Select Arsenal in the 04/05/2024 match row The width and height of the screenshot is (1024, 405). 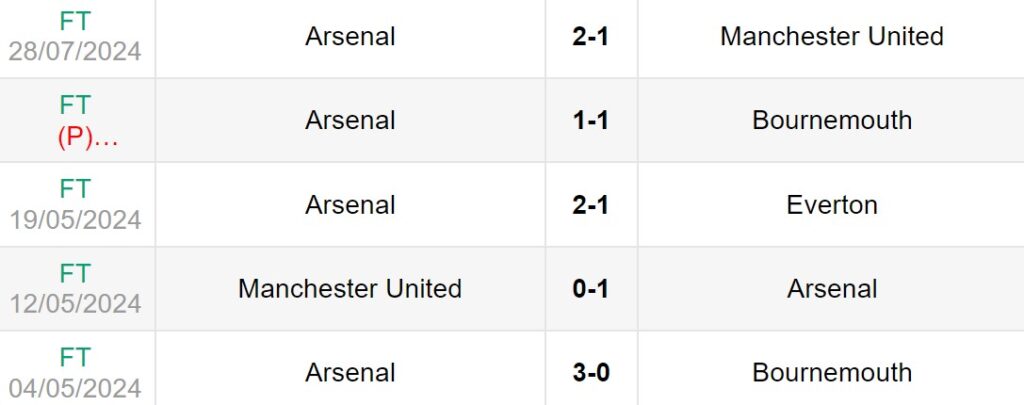(x=350, y=373)
